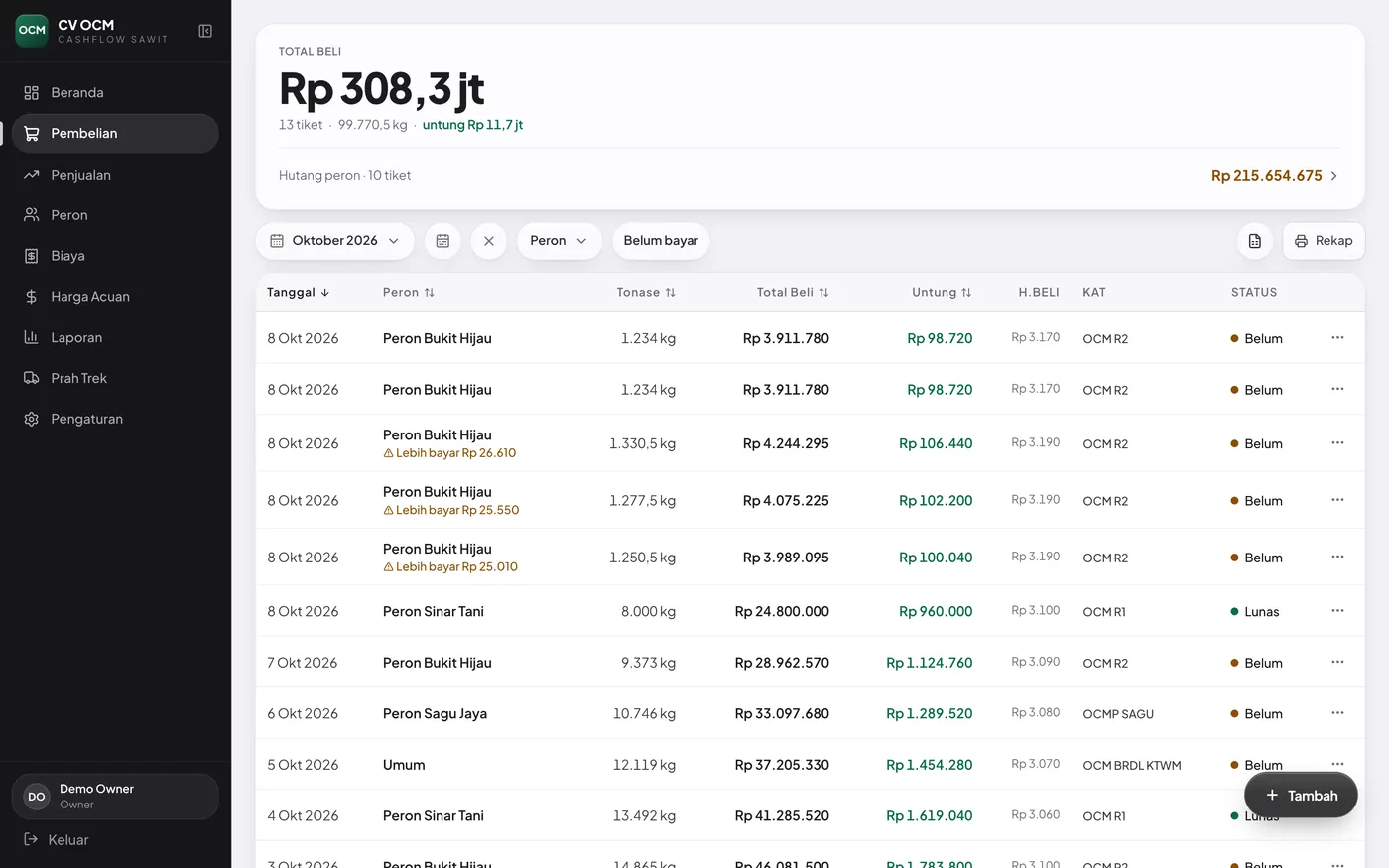Open Biaya in sidebar

pos(115,256)
